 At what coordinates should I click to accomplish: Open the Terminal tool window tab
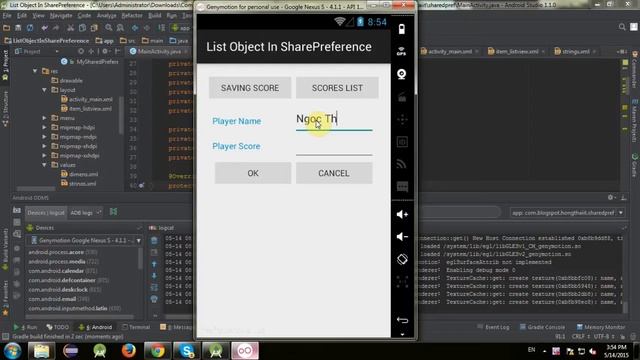point(136,327)
